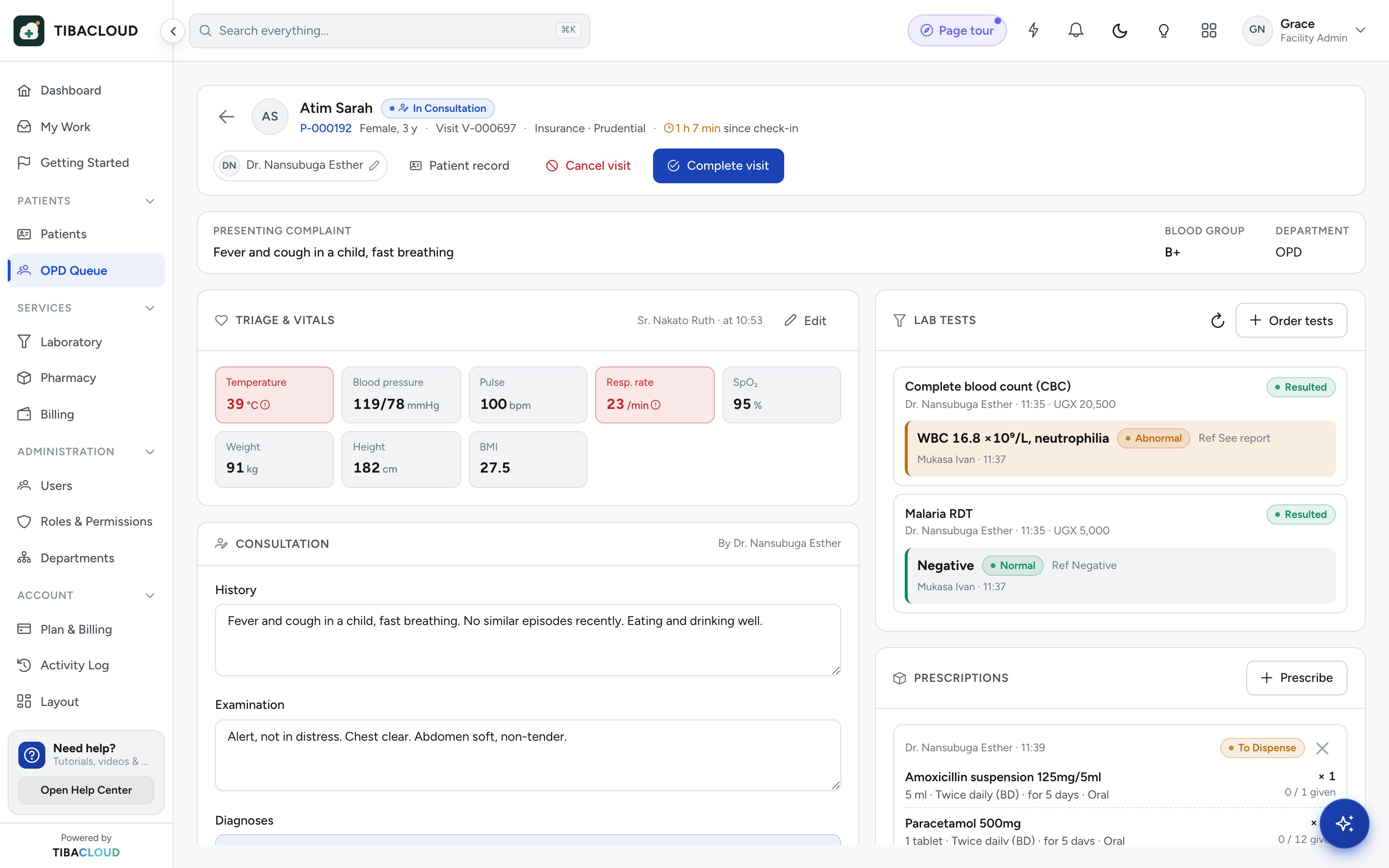Toggle dark mode moon icon
This screenshot has height=868, width=1389.
[x=1120, y=30]
